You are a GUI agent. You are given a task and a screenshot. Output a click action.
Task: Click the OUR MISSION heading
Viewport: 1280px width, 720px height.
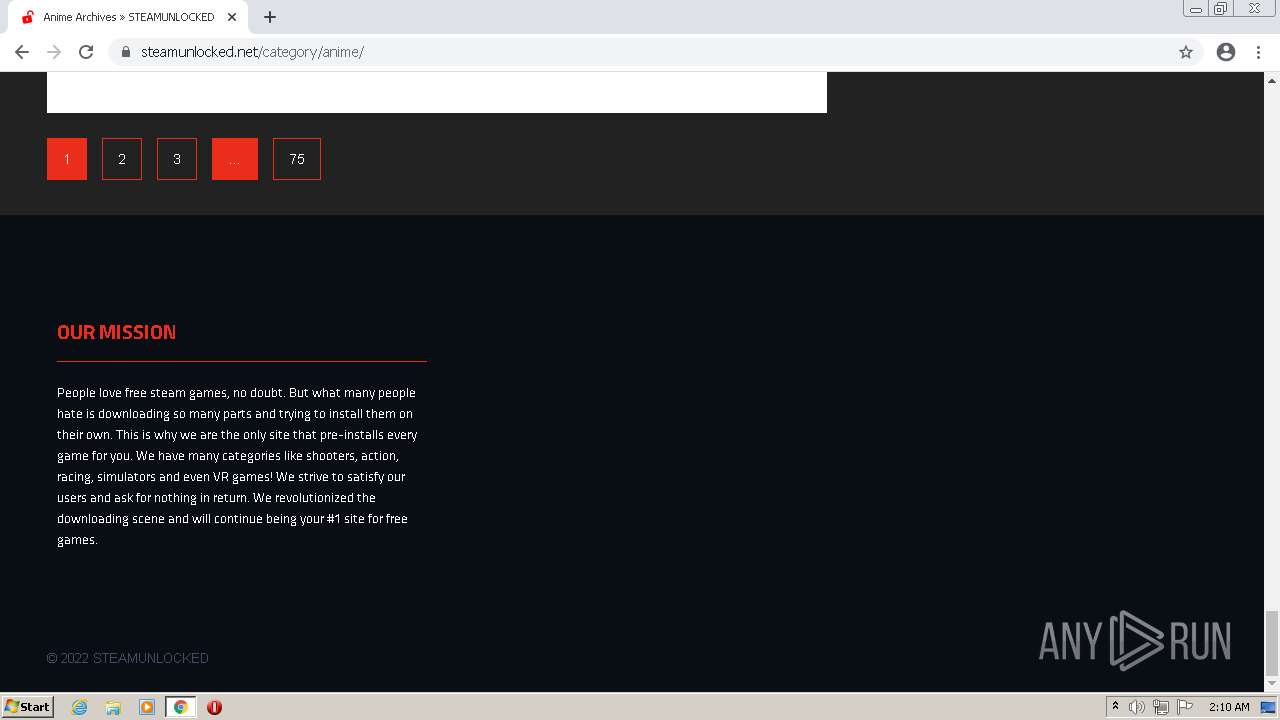(x=116, y=332)
